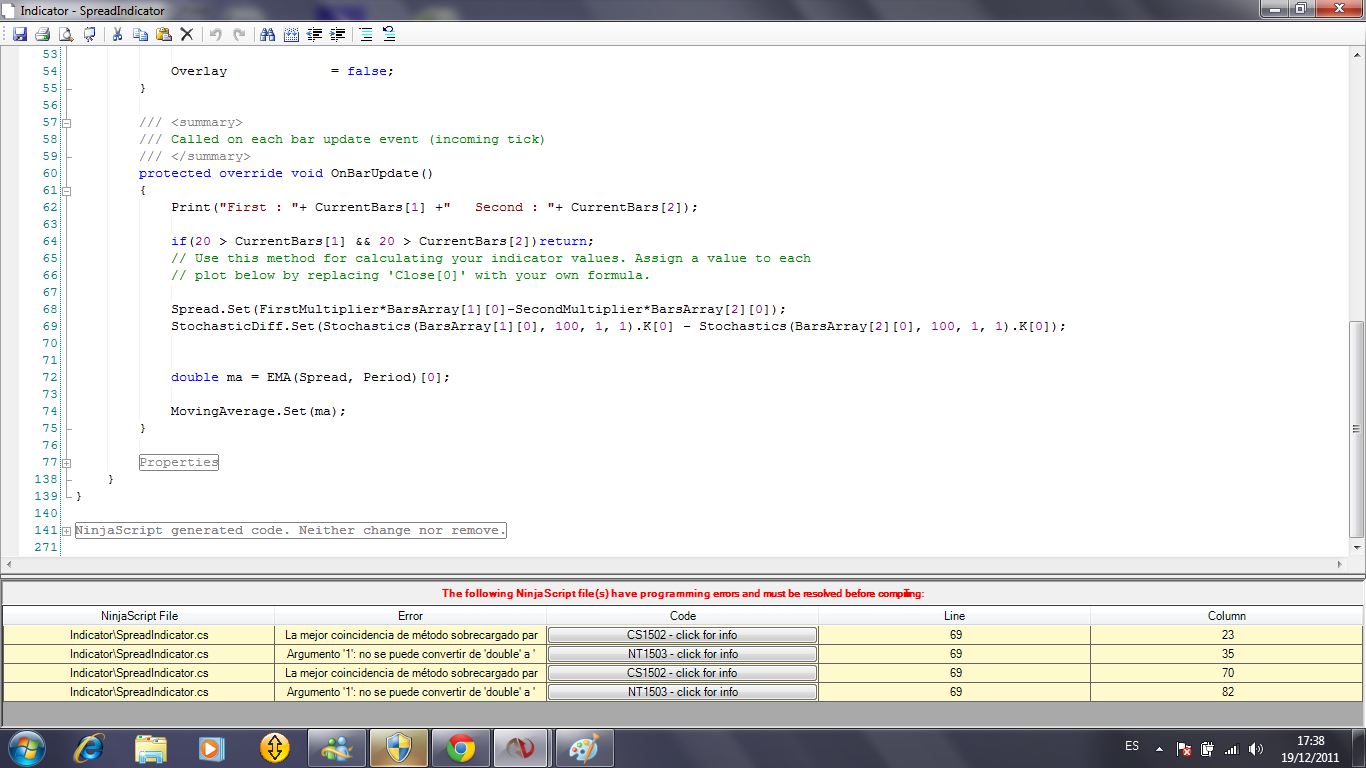Switch to Google Chrome on the taskbar
This screenshot has height=768, width=1366.
click(x=461, y=747)
